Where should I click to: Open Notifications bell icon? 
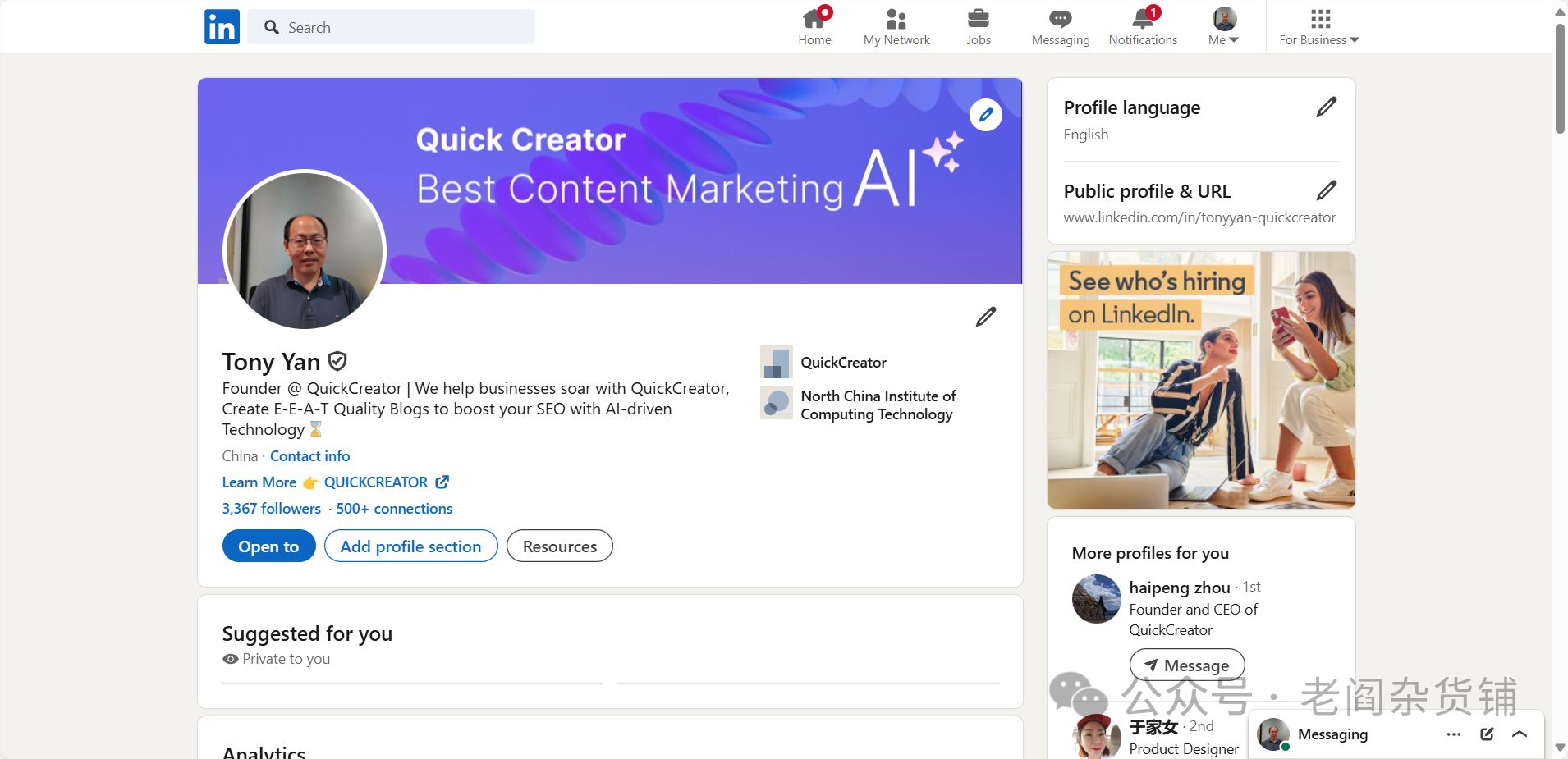[1143, 18]
